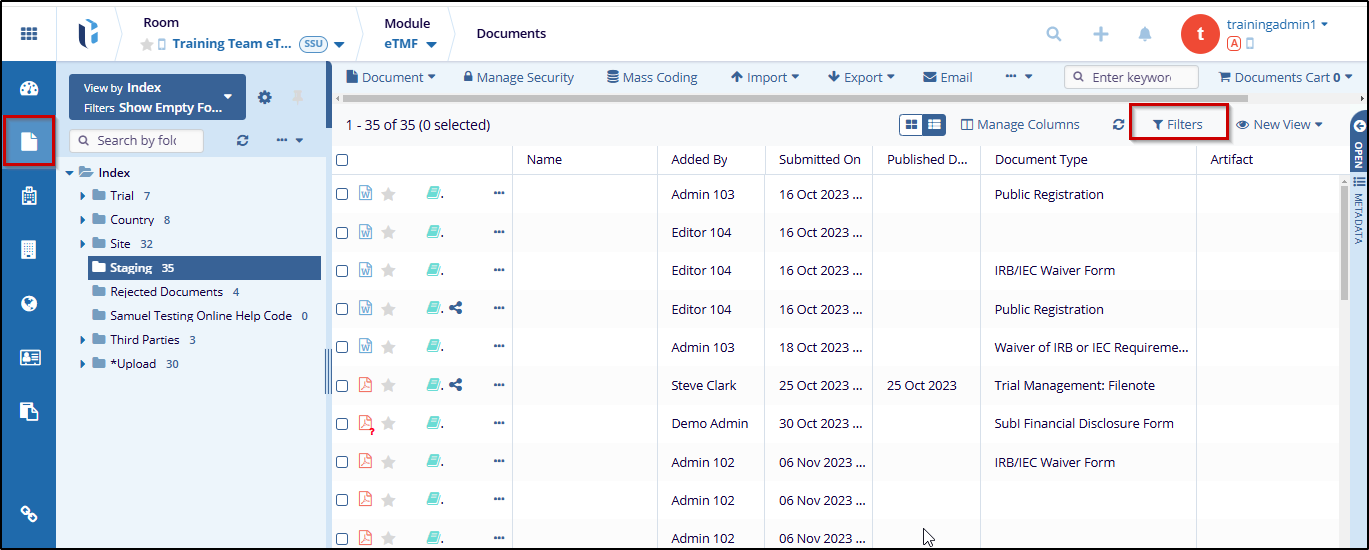Click Manage Columns button
Viewport: 1369px width, 550px height.
click(x=1020, y=125)
